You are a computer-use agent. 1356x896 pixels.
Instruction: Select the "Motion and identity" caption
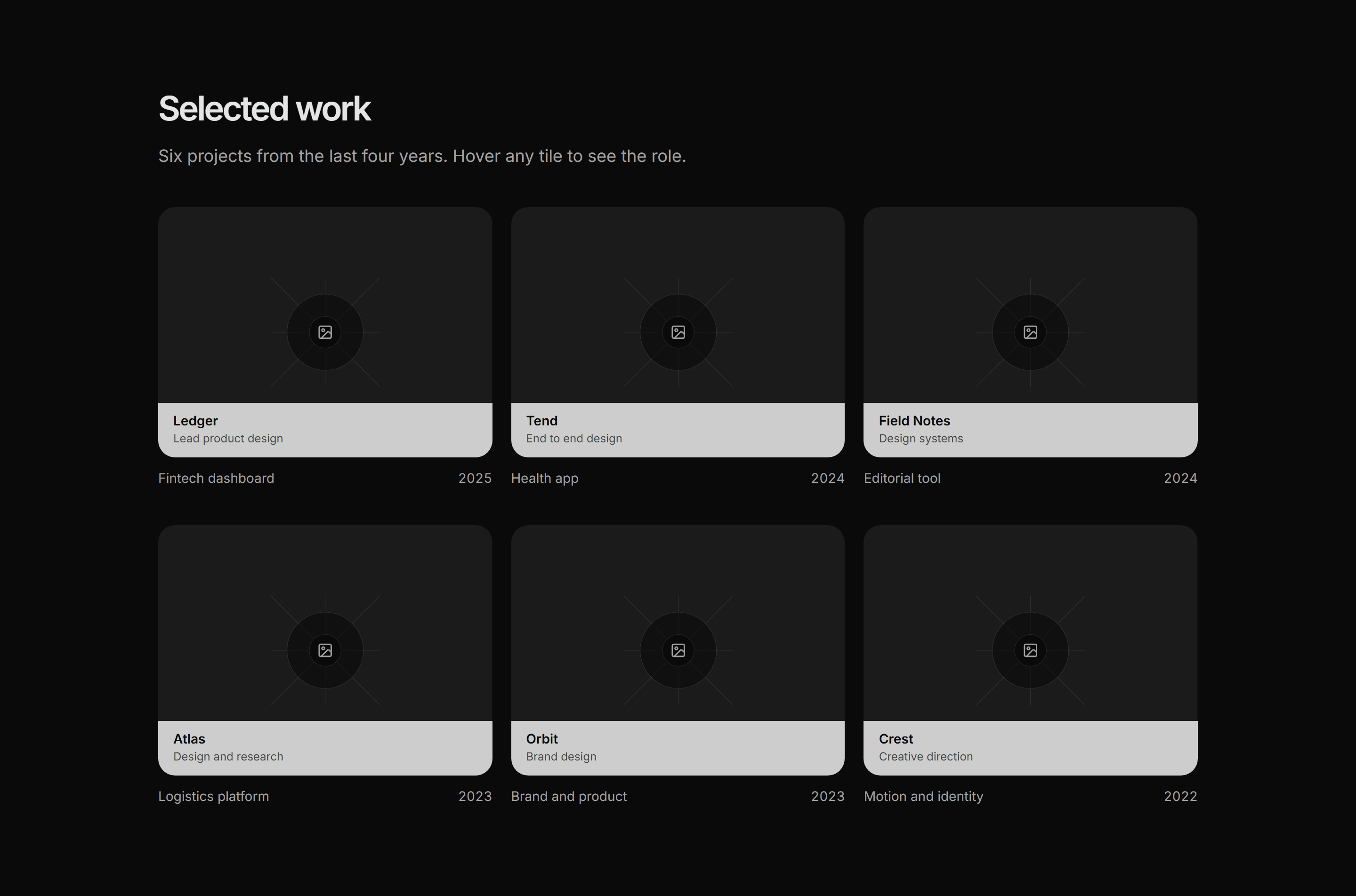coord(923,797)
